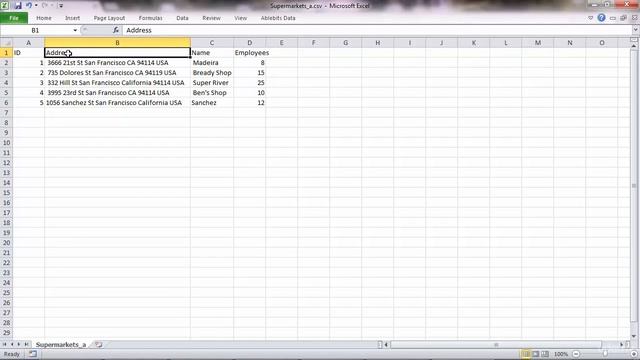Image resolution: width=640 pixels, height=360 pixels.
Task: Click the Ben's Shop cell
Action: (x=212, y=93)
